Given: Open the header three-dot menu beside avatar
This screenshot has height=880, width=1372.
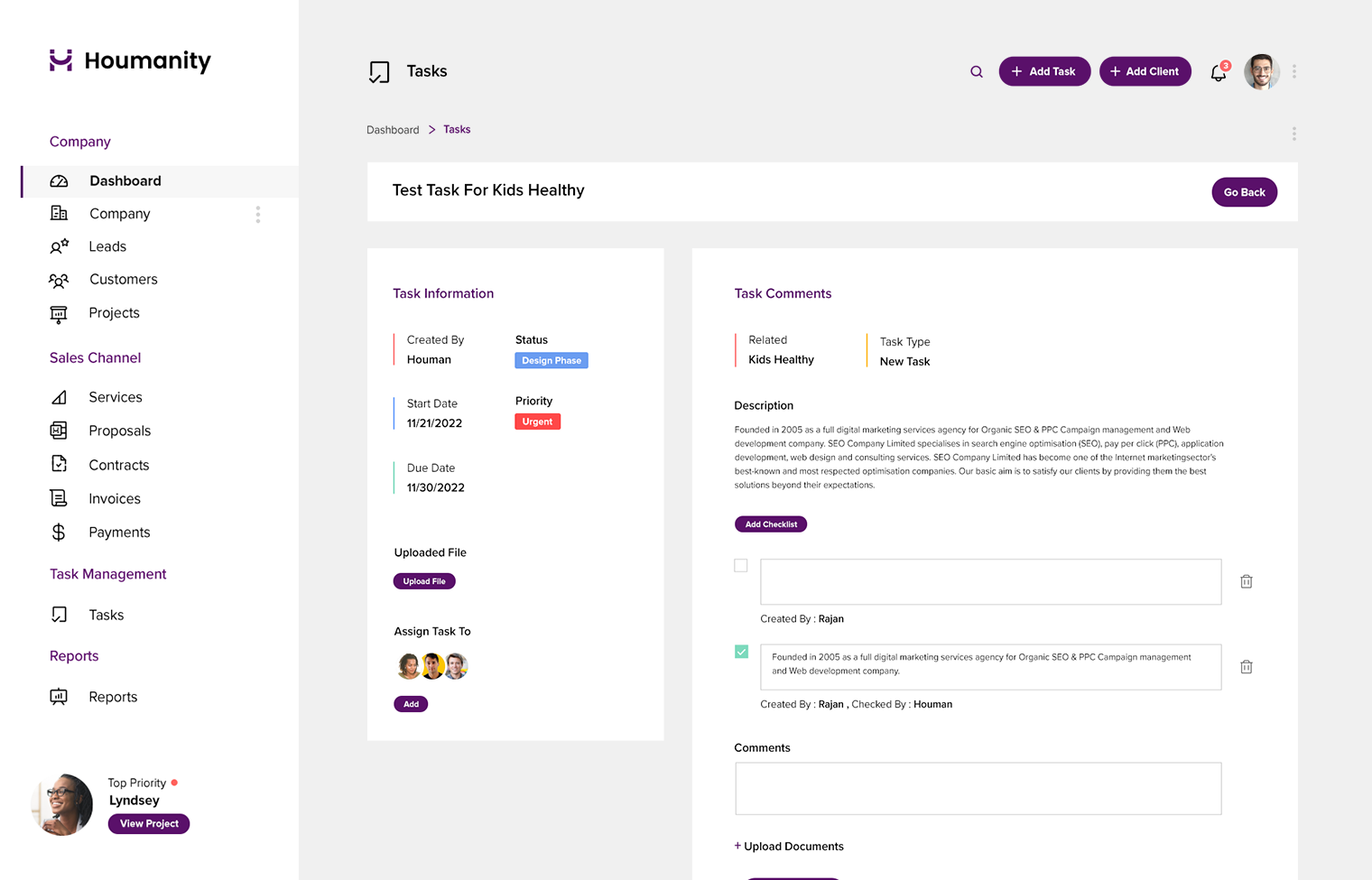Looking at the screenshot, I should coord(1293,71).
